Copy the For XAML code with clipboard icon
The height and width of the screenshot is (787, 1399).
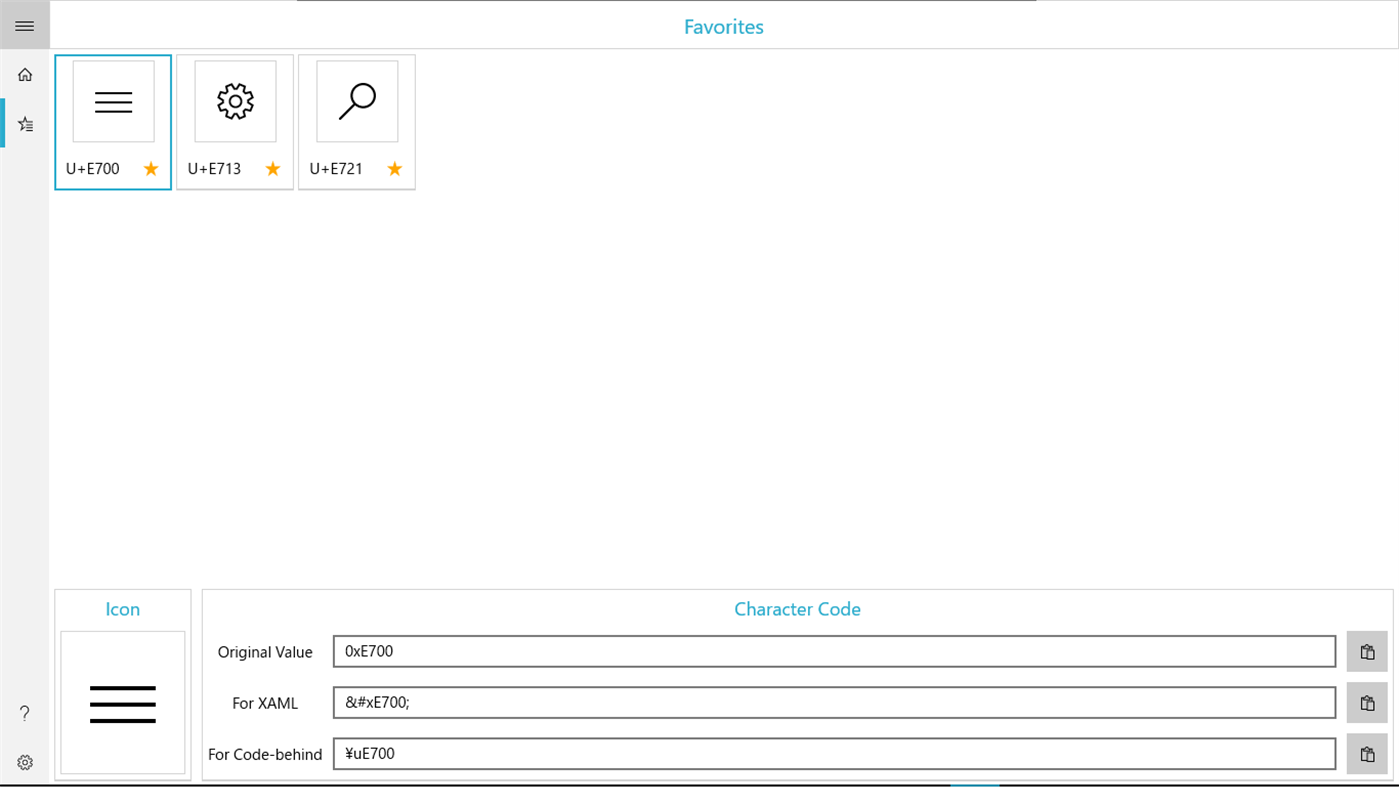[1367, 702]
